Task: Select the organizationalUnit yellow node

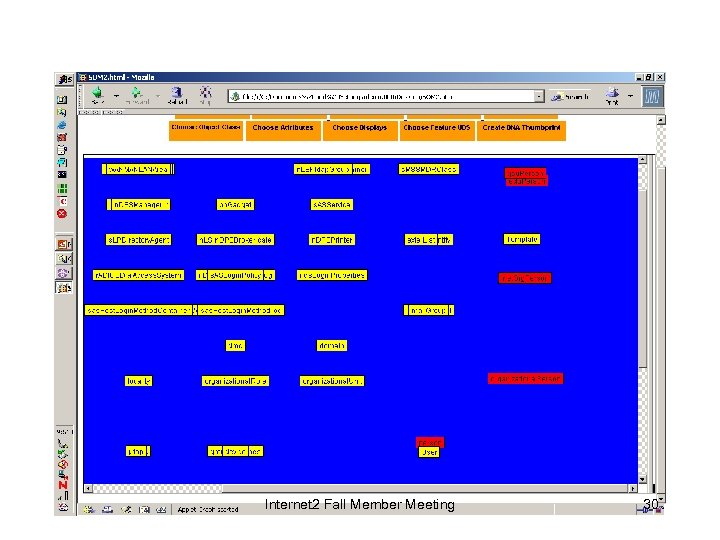Action: (x=332, y=381)
